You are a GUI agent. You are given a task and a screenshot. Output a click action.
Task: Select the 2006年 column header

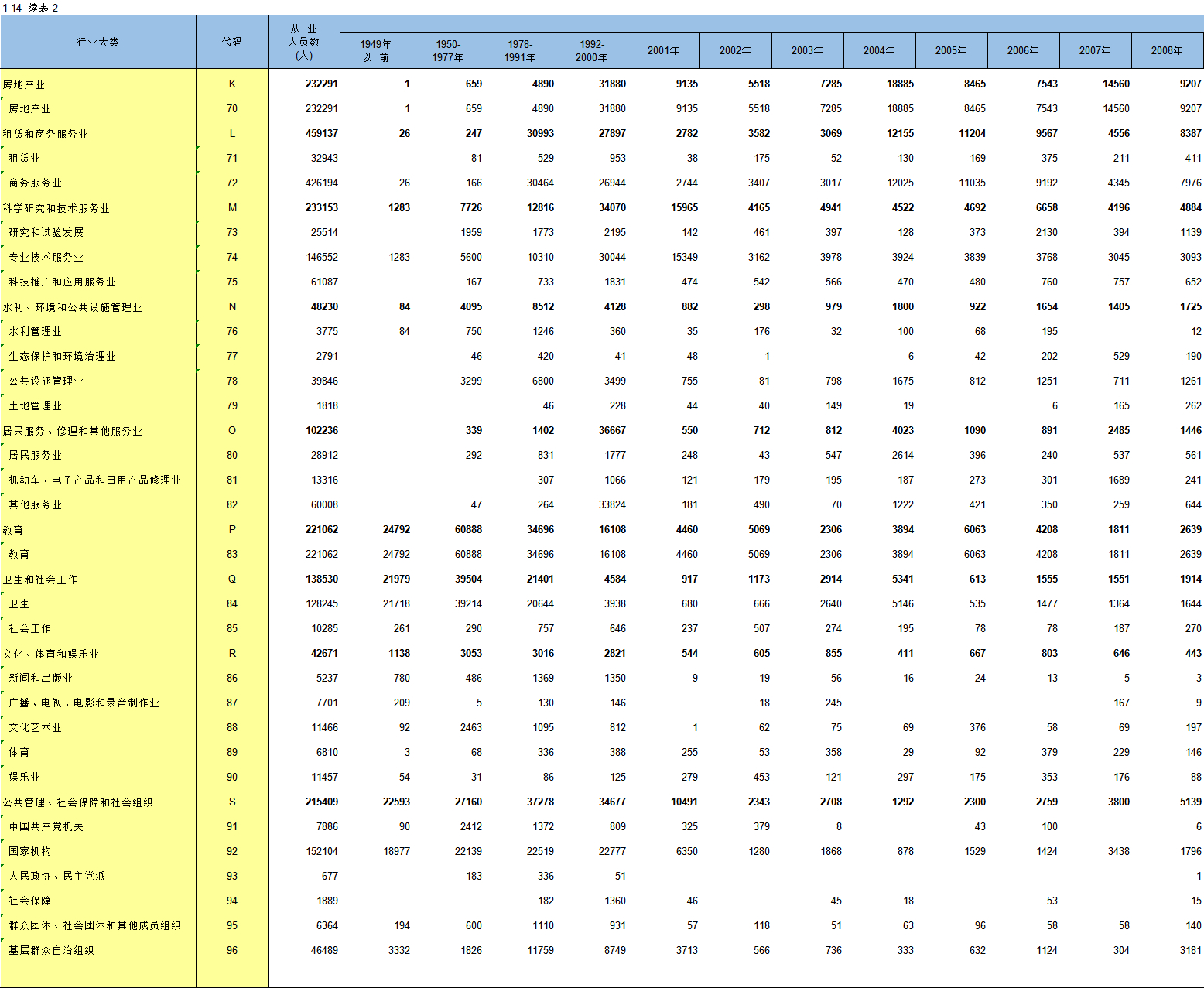[x=1024, y=51]
